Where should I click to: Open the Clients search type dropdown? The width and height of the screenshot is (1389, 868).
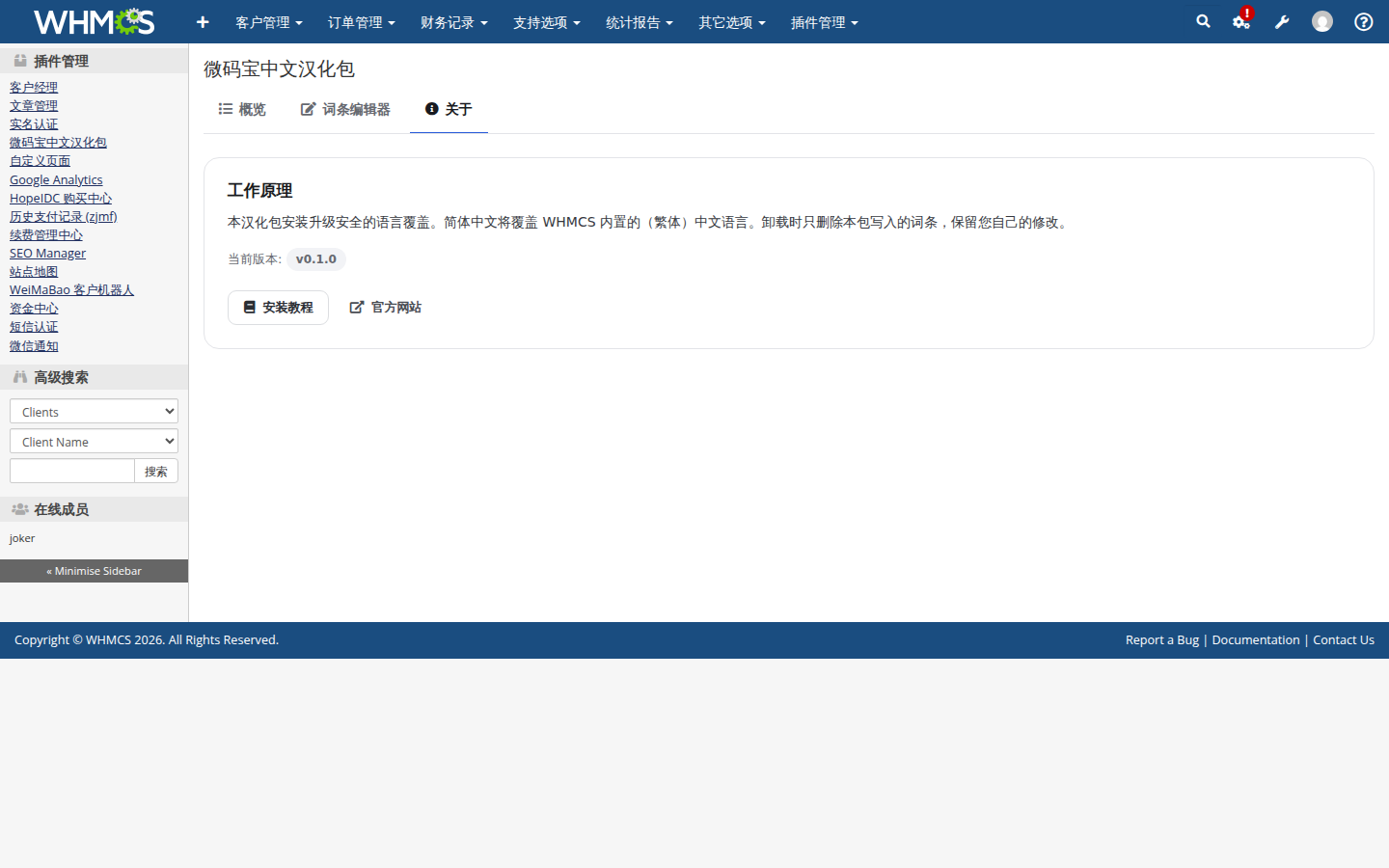coord(94,411)
